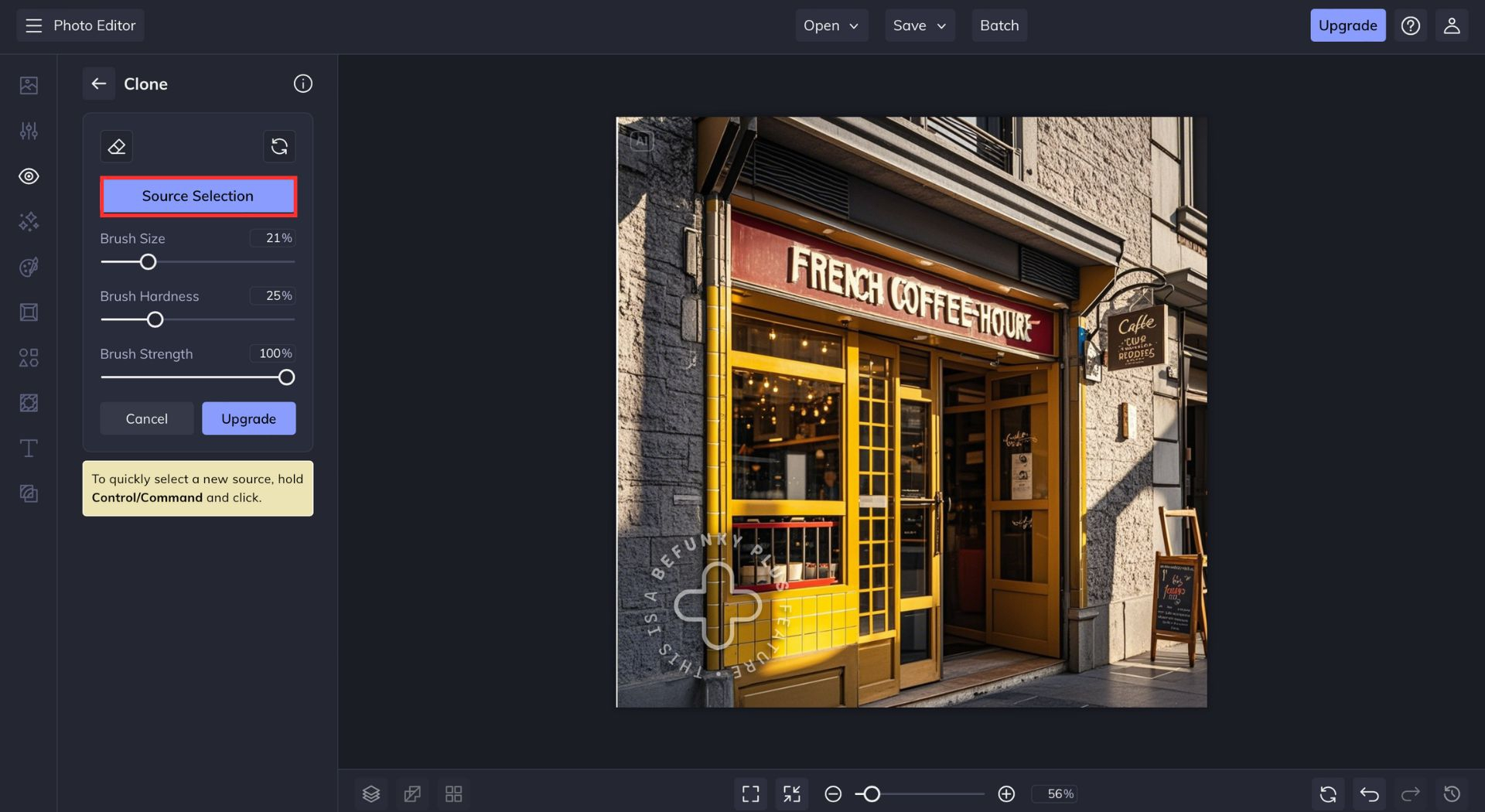Toggle fullscreen view icon
Image resolution: width=1485 pixels, height=812 pixels.
(750, 794)
